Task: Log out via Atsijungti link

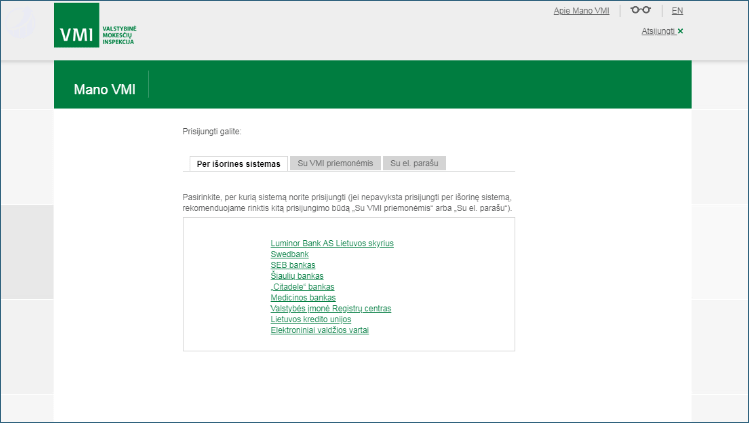Action: (658, 31)
